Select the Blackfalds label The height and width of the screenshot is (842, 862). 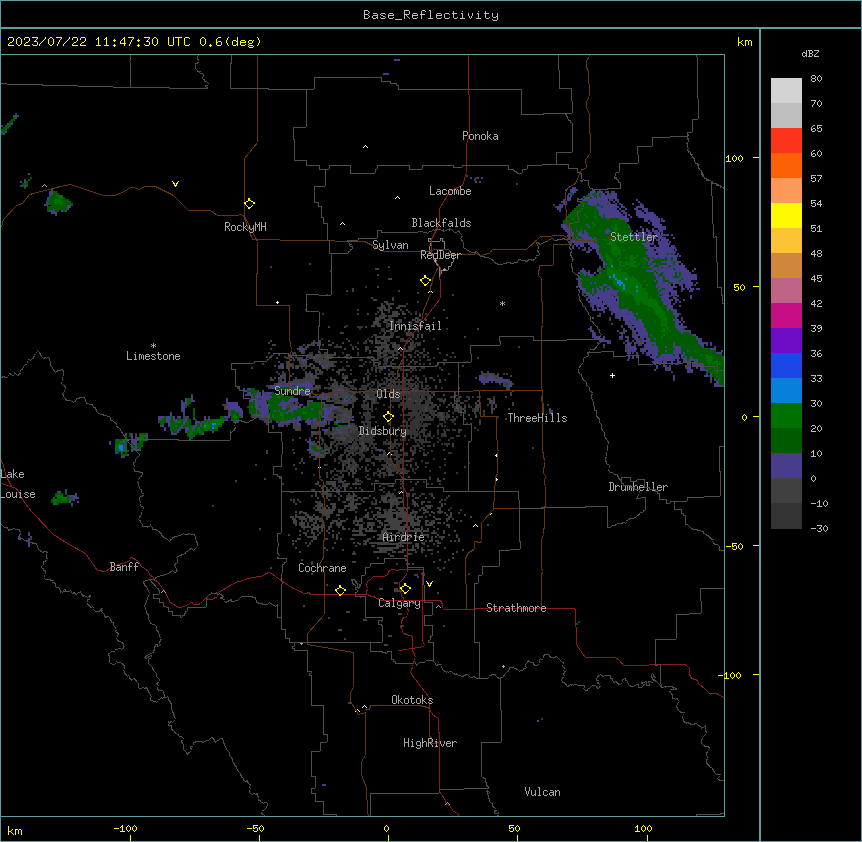pyautogui.click(x=441, y=223)
